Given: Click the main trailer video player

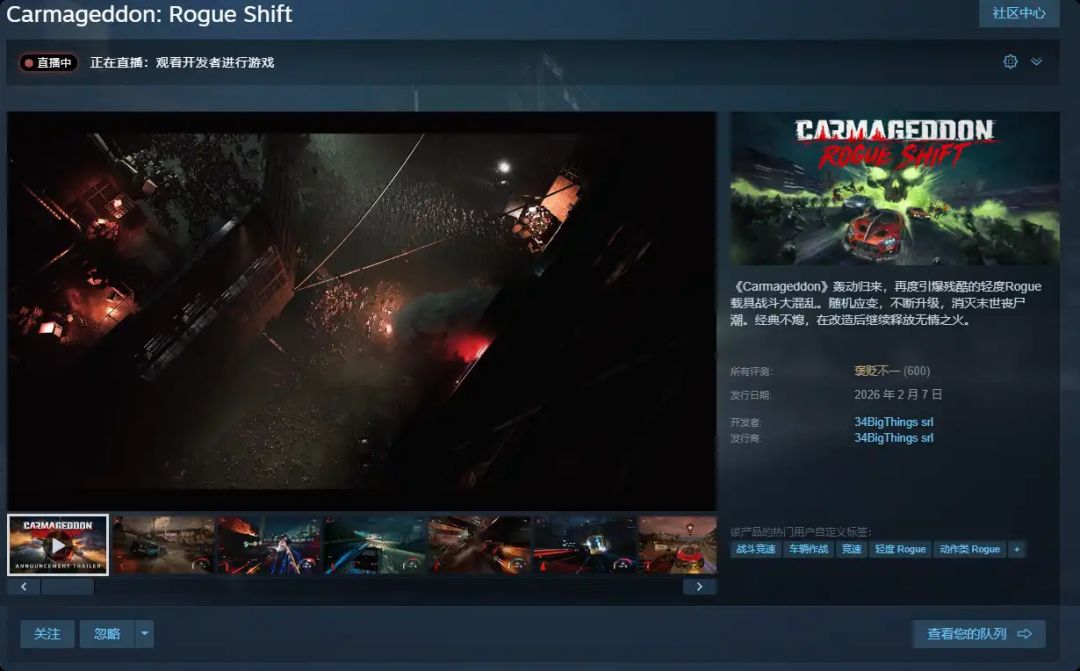Looking at the screenshot, I should pos(362,311).
